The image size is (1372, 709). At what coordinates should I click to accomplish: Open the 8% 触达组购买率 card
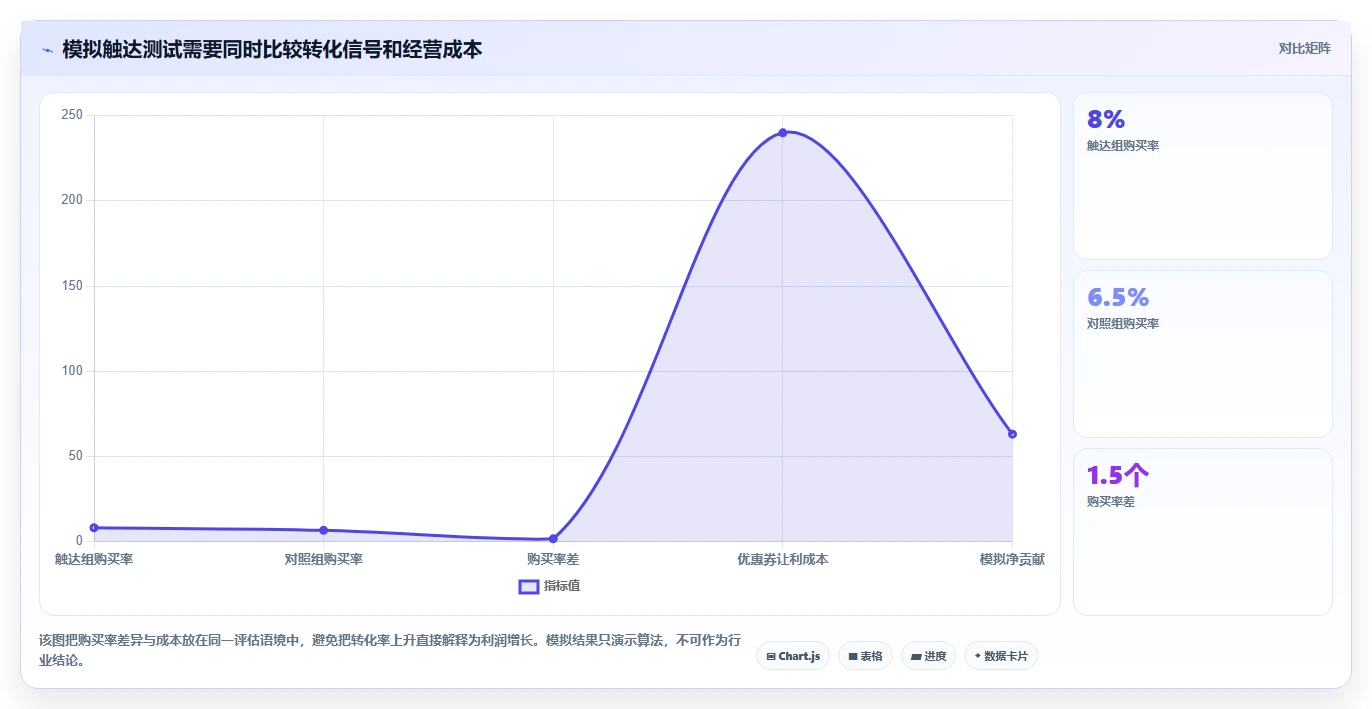click(1203, 176)
